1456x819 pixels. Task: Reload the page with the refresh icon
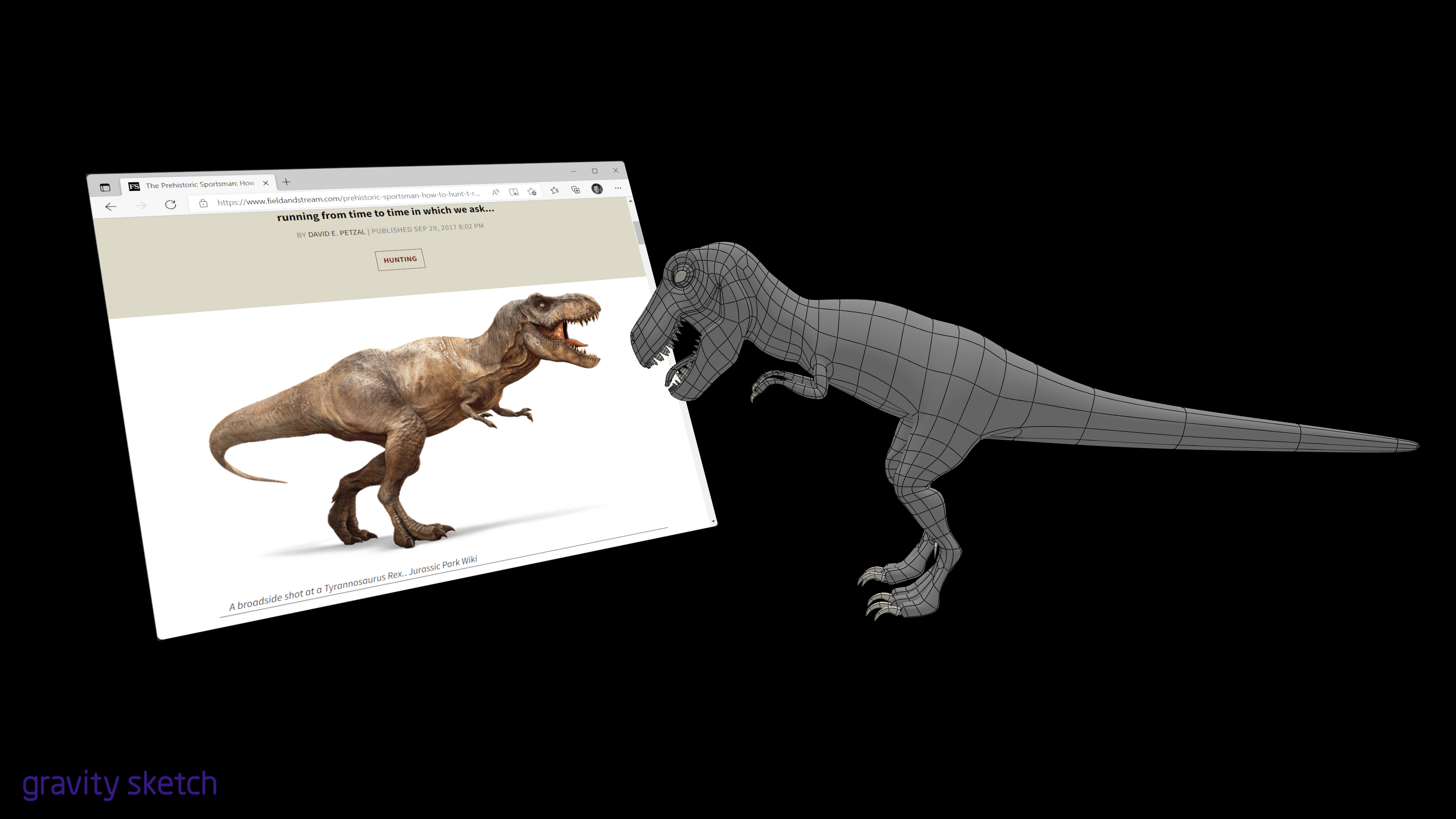pos(170,205)
